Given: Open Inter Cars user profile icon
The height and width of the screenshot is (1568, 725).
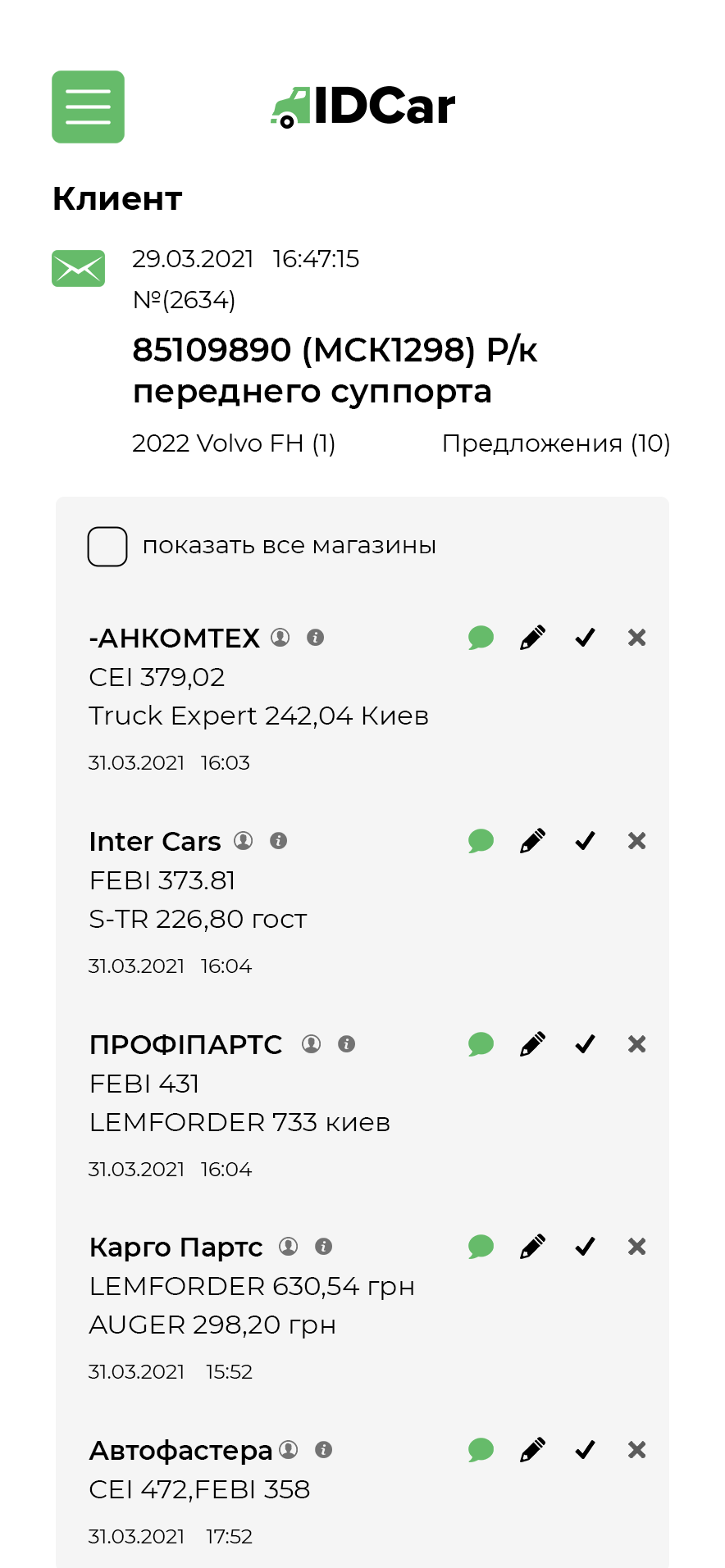Looking at the screenshot, I should (244, 841).
